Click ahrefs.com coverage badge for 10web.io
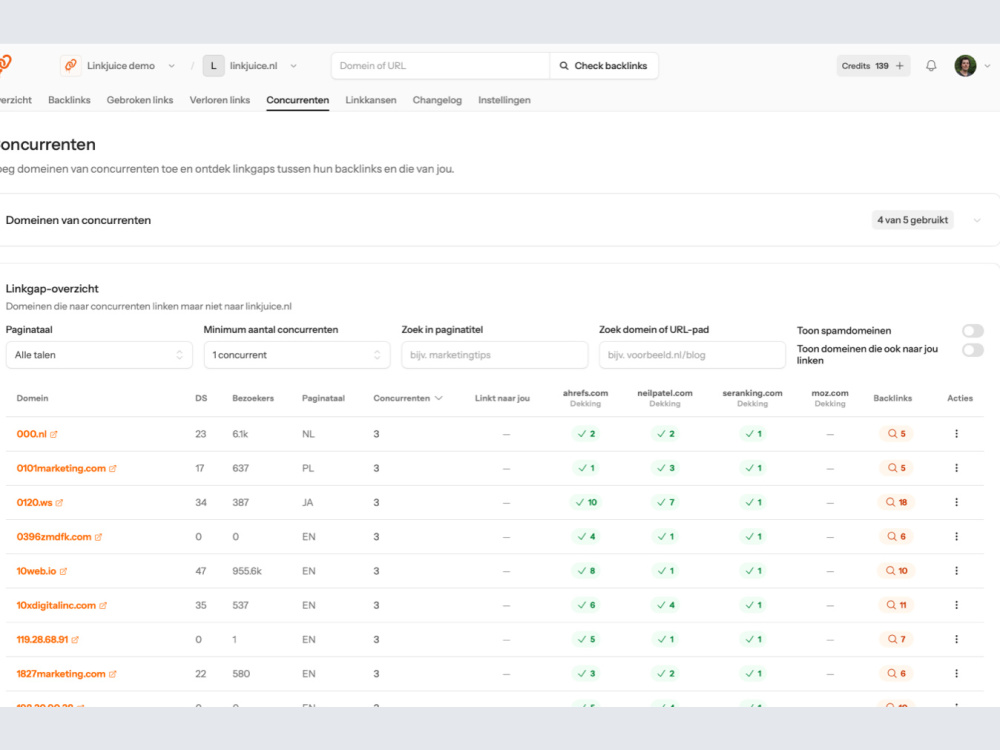 coord(587,571)
